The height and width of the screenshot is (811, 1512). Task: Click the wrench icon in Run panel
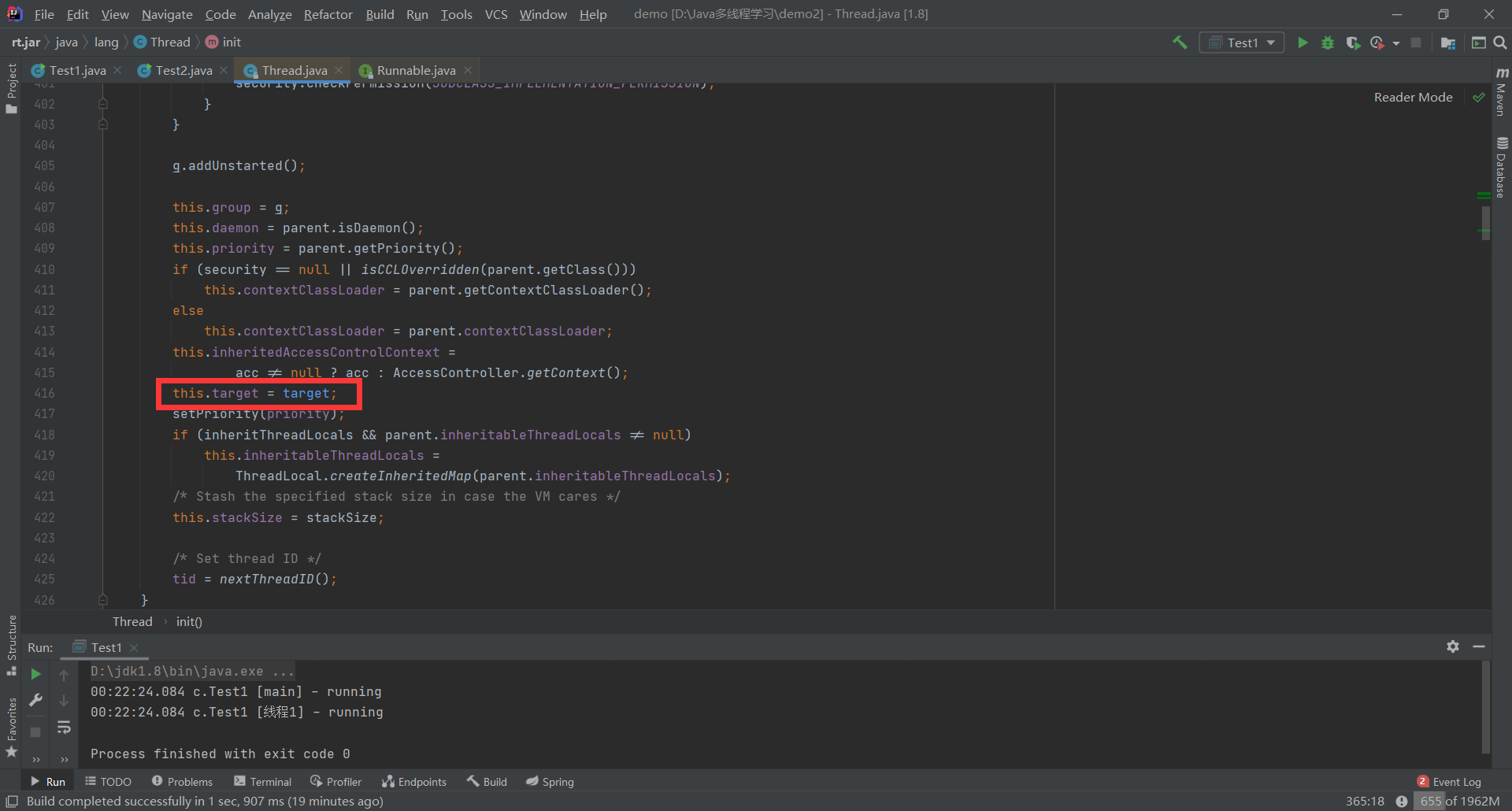(x=35, y=700)
